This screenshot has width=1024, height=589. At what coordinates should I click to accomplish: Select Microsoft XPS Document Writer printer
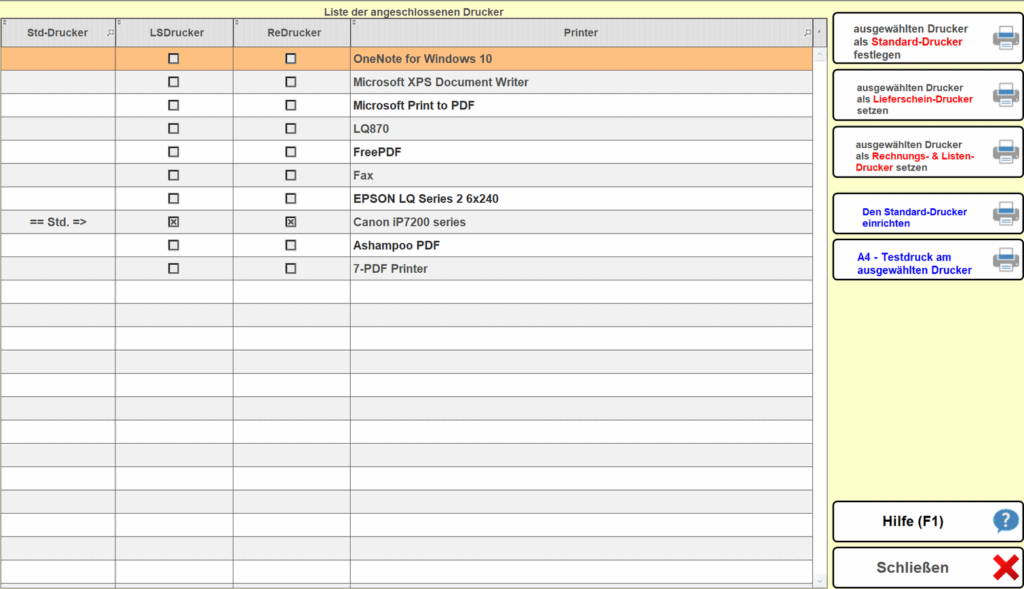click(406, 82)
